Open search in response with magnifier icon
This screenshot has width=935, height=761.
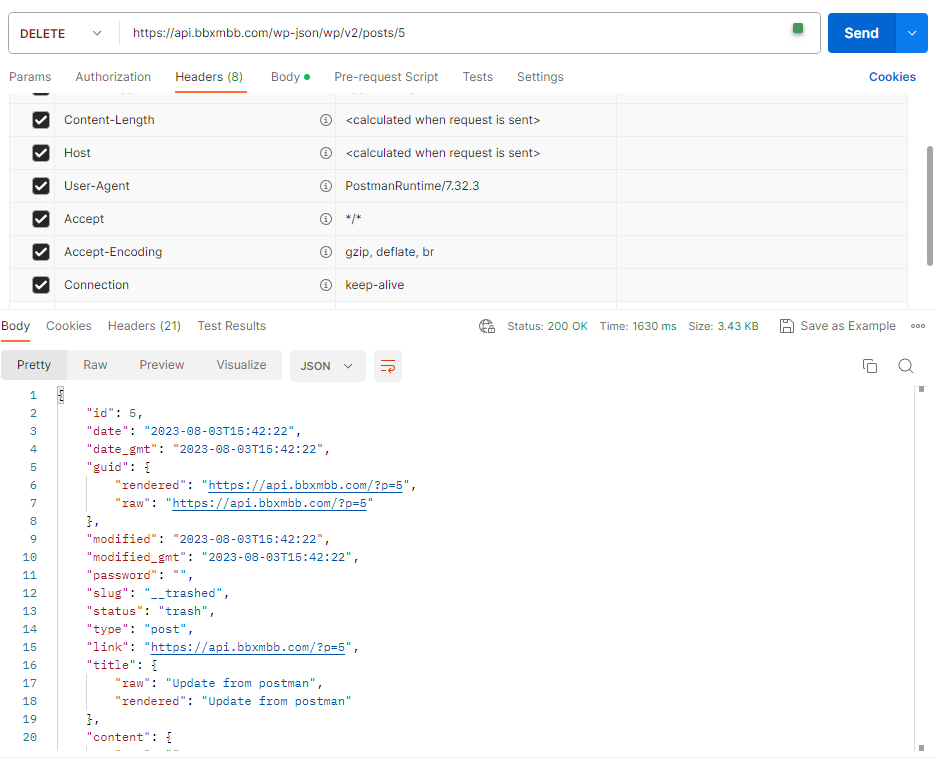[905, 366]
